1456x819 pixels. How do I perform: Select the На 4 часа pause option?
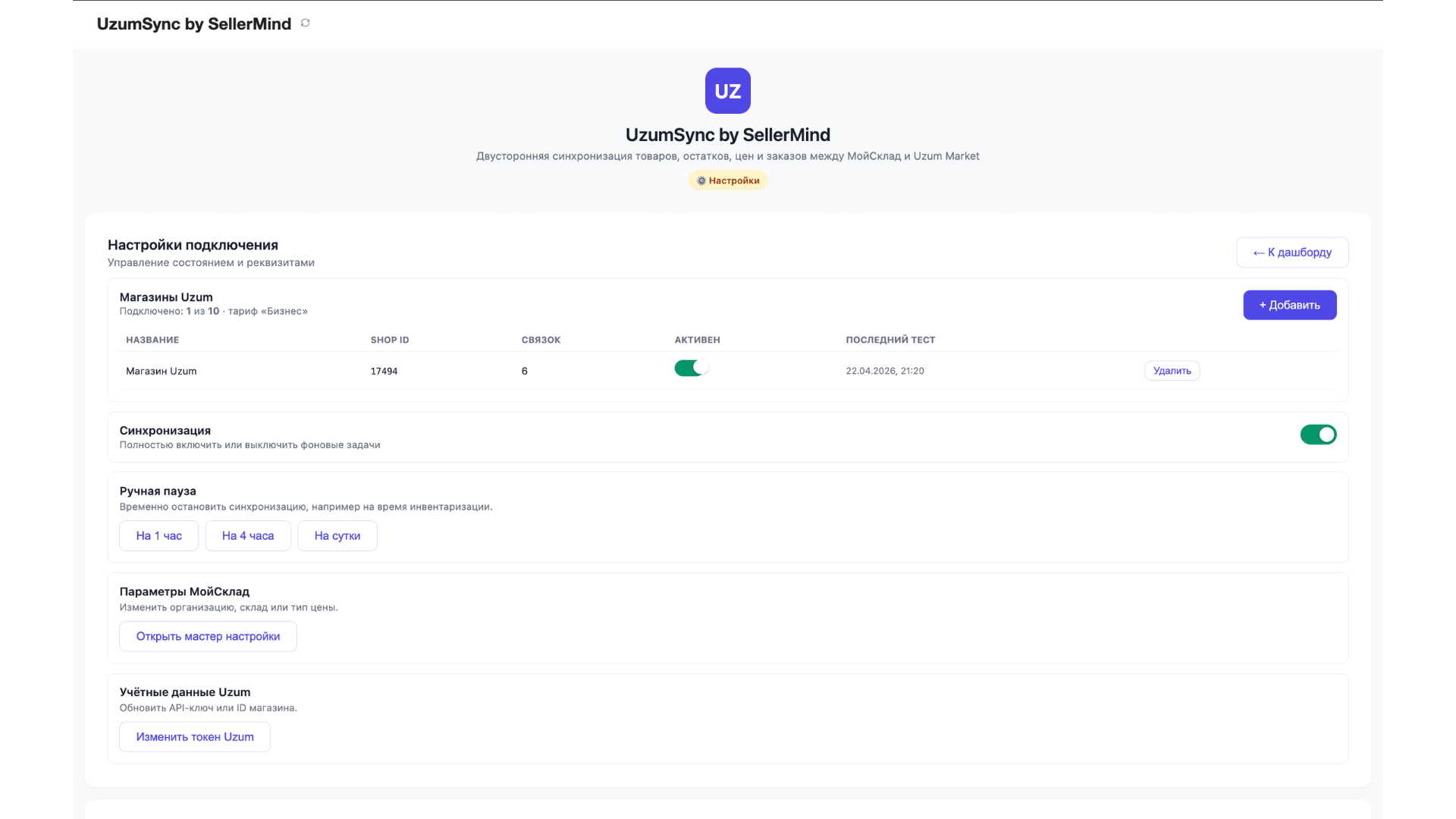[248, 535]
